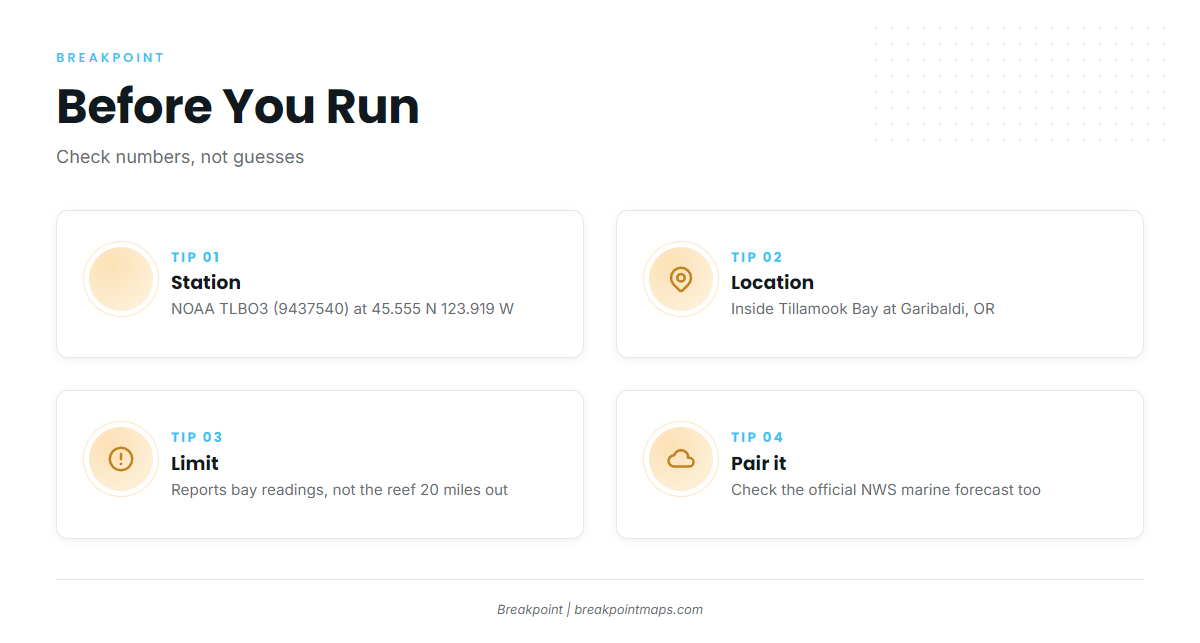Open the breakpointmaps.com link in the footer
Image resolution: width=1200 pixels, height=643 pixels.
tap(638, 609)
